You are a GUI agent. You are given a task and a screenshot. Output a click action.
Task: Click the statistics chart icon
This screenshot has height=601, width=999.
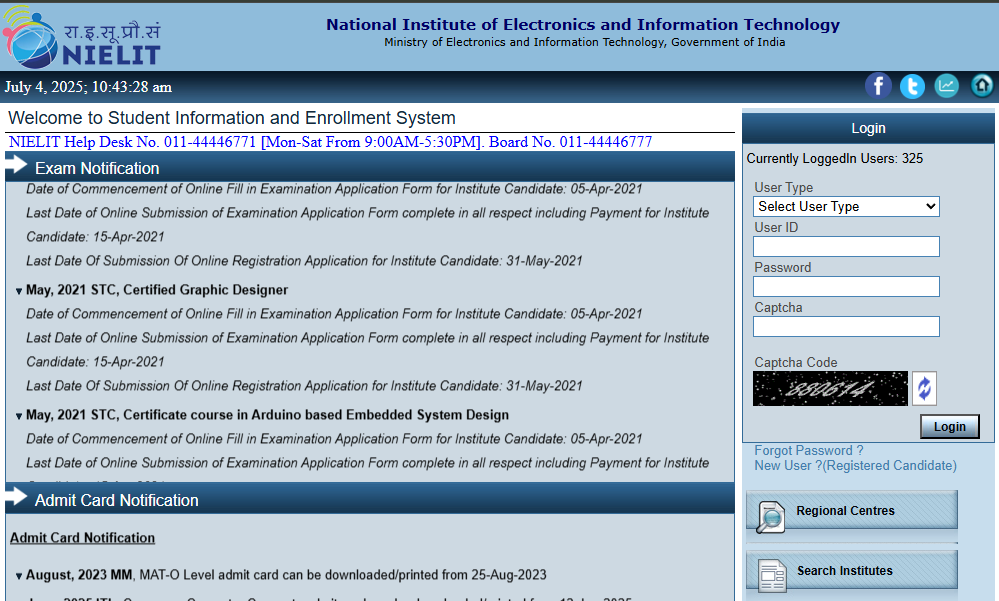click(947, 85)
